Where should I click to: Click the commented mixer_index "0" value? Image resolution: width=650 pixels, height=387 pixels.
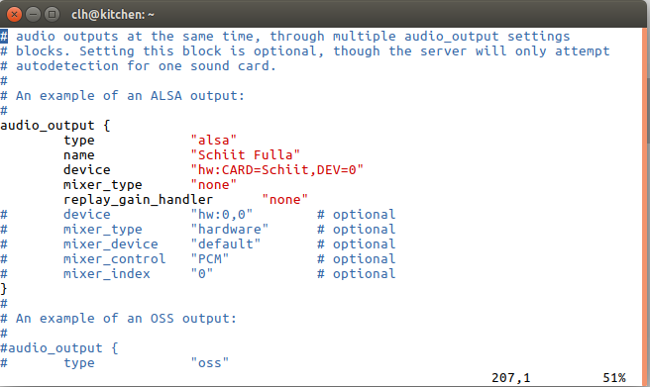(x=202, y=274)
